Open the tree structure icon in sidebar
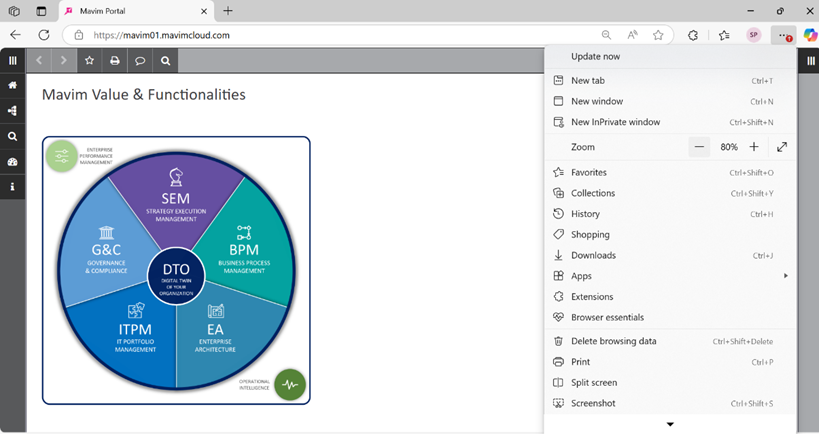 pyautogui.click(x=13, y=111)
